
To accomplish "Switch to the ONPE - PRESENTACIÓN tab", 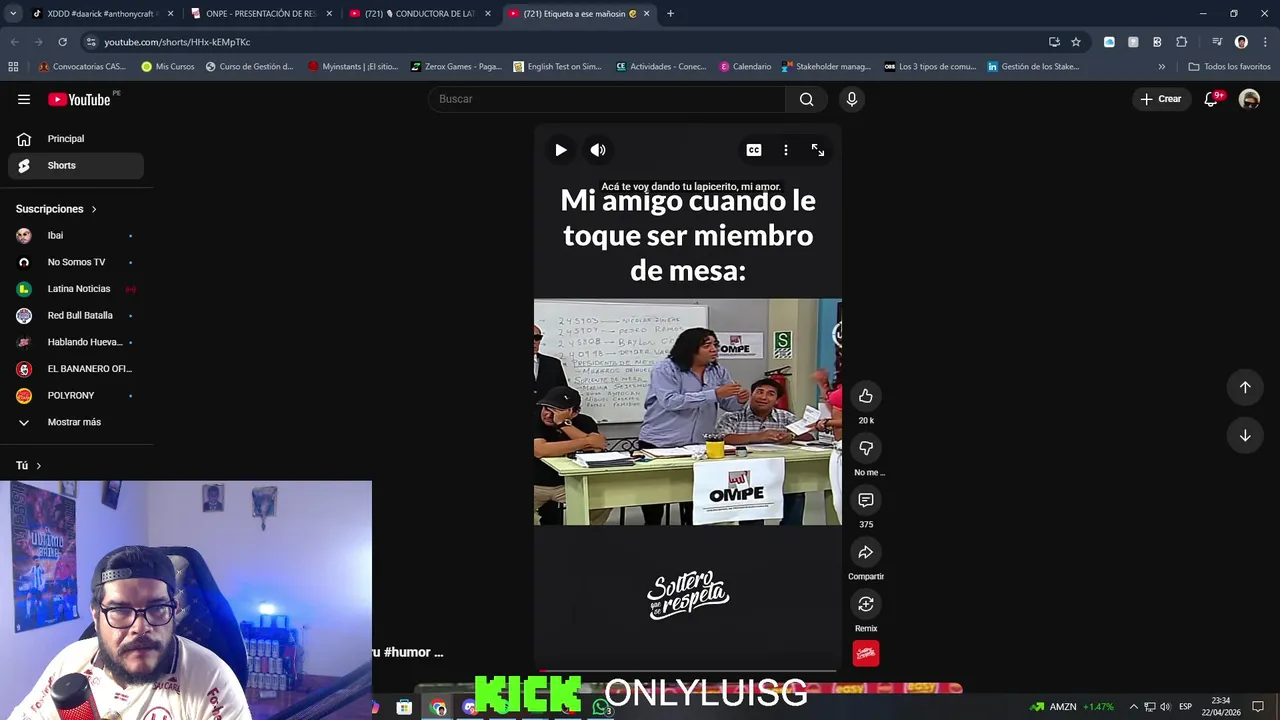I will (261, 14).
